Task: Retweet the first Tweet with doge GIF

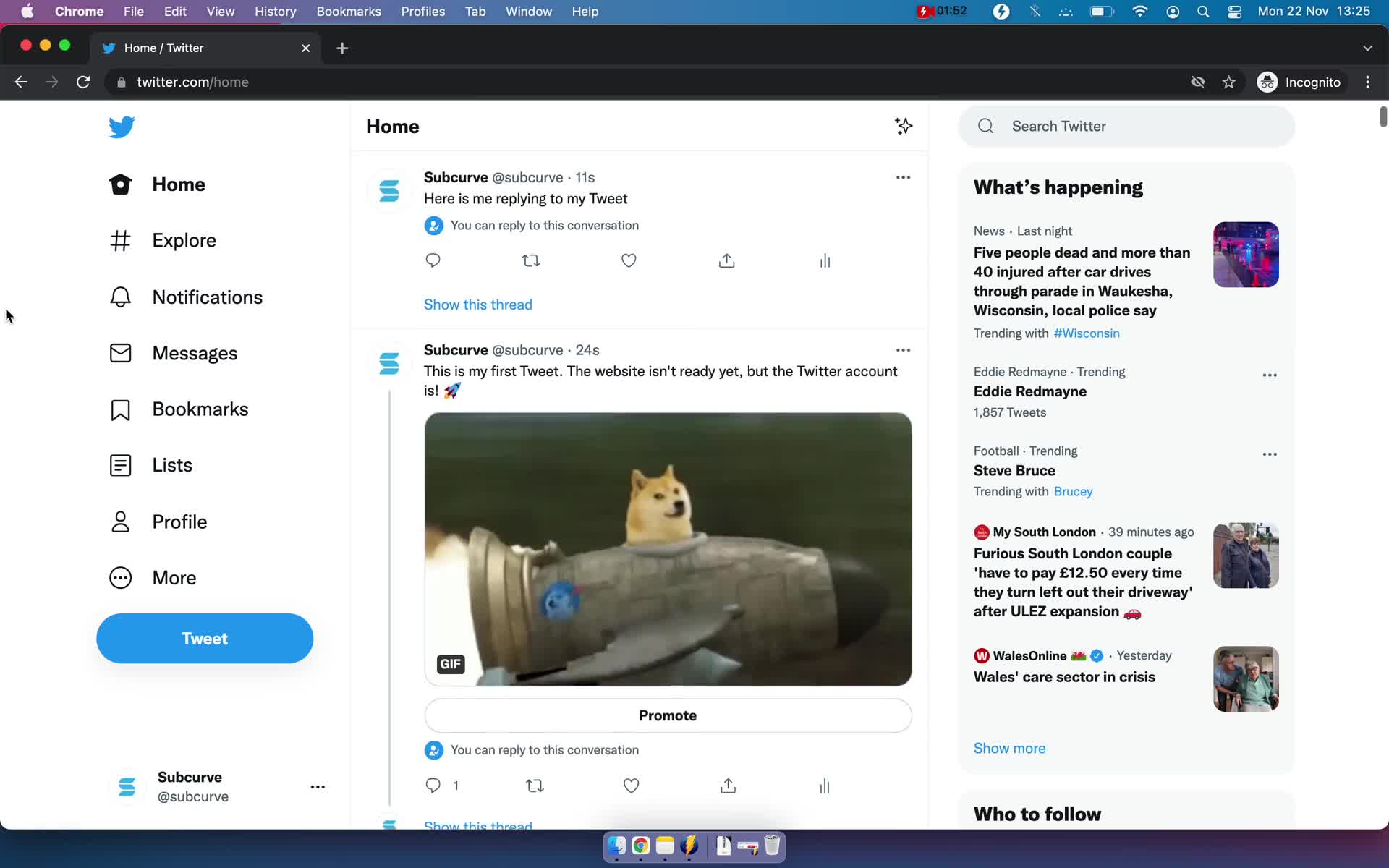Action: (535, 786)
